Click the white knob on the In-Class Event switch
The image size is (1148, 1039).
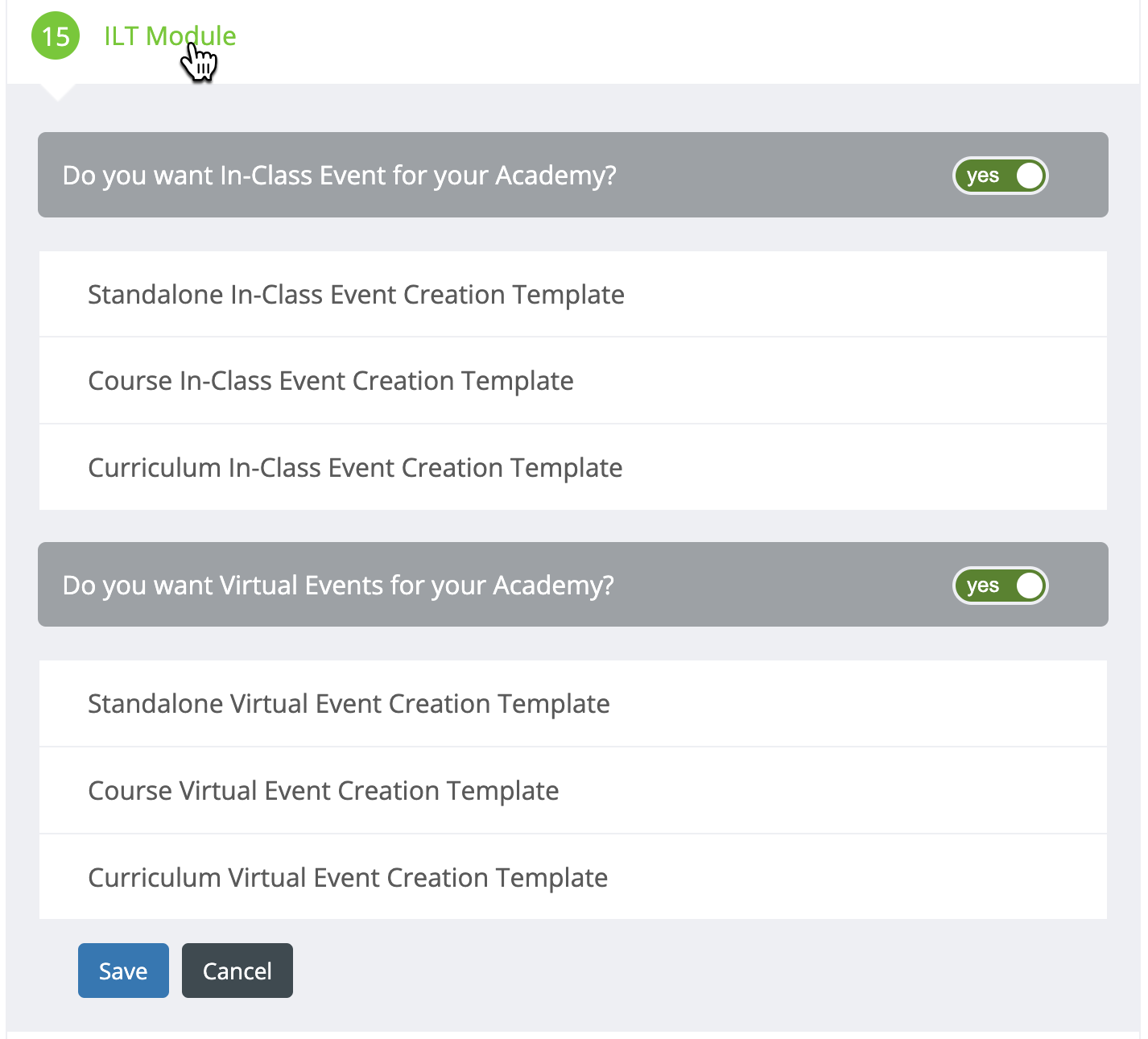pyautogui.click(x=1029, y=176)
